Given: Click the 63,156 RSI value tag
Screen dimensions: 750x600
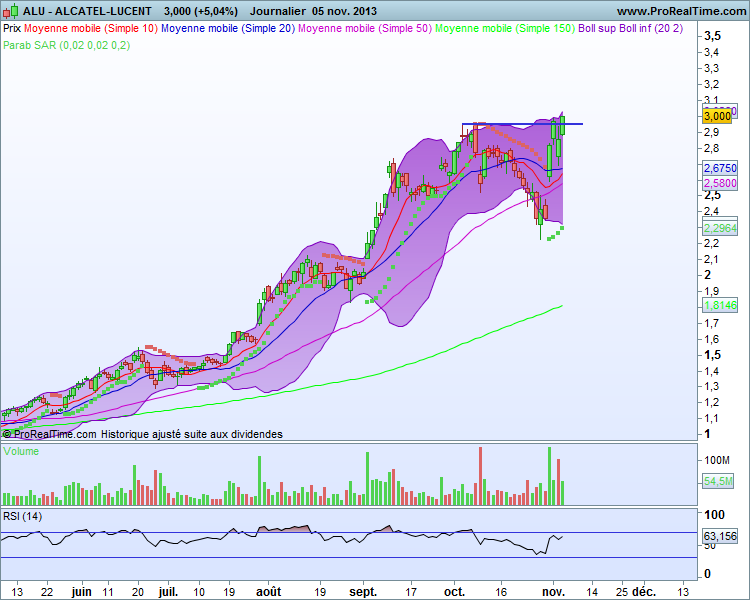Looking at the screenshot, I should 720,536.
